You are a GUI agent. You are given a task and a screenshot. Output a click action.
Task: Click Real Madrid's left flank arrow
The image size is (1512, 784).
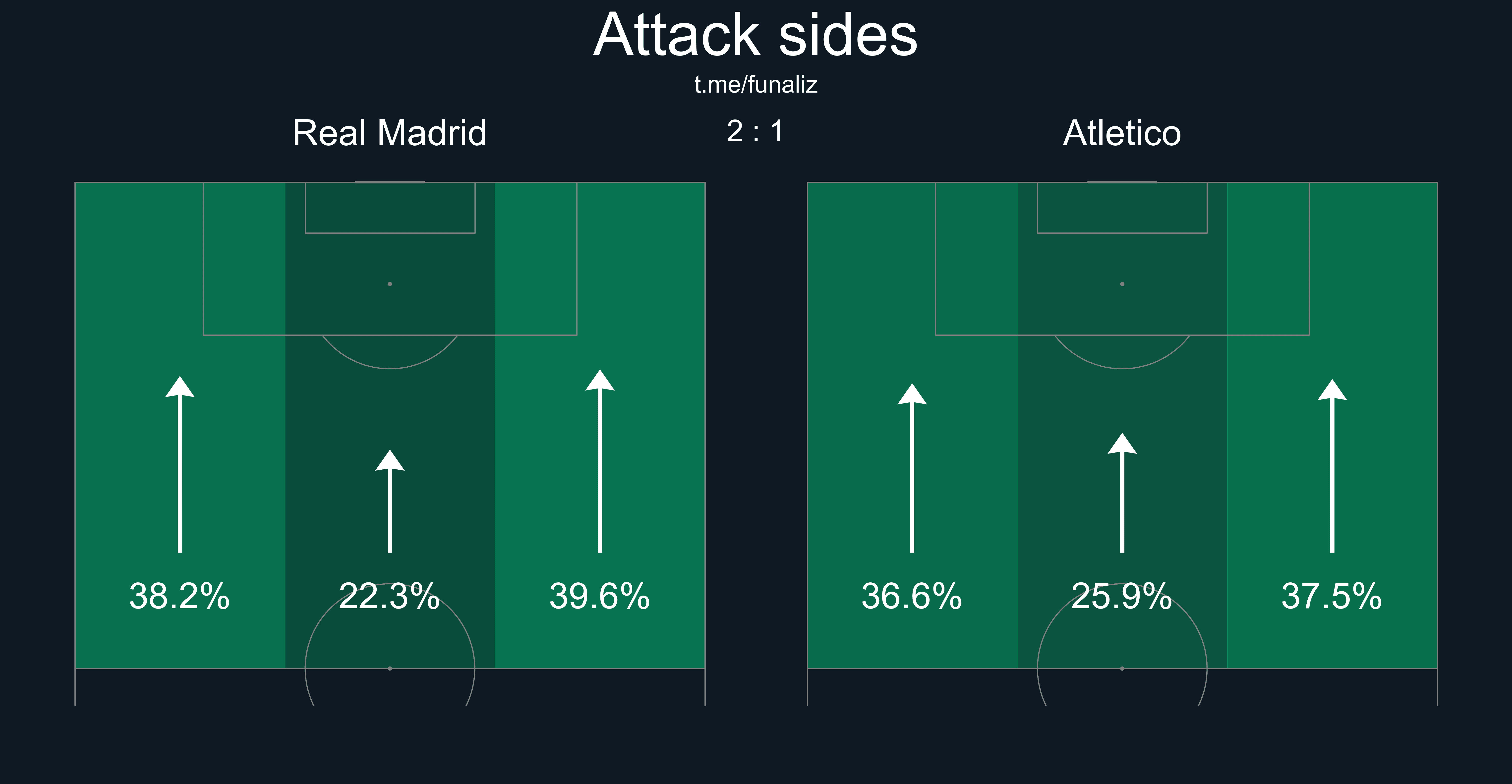coord(180,464)
